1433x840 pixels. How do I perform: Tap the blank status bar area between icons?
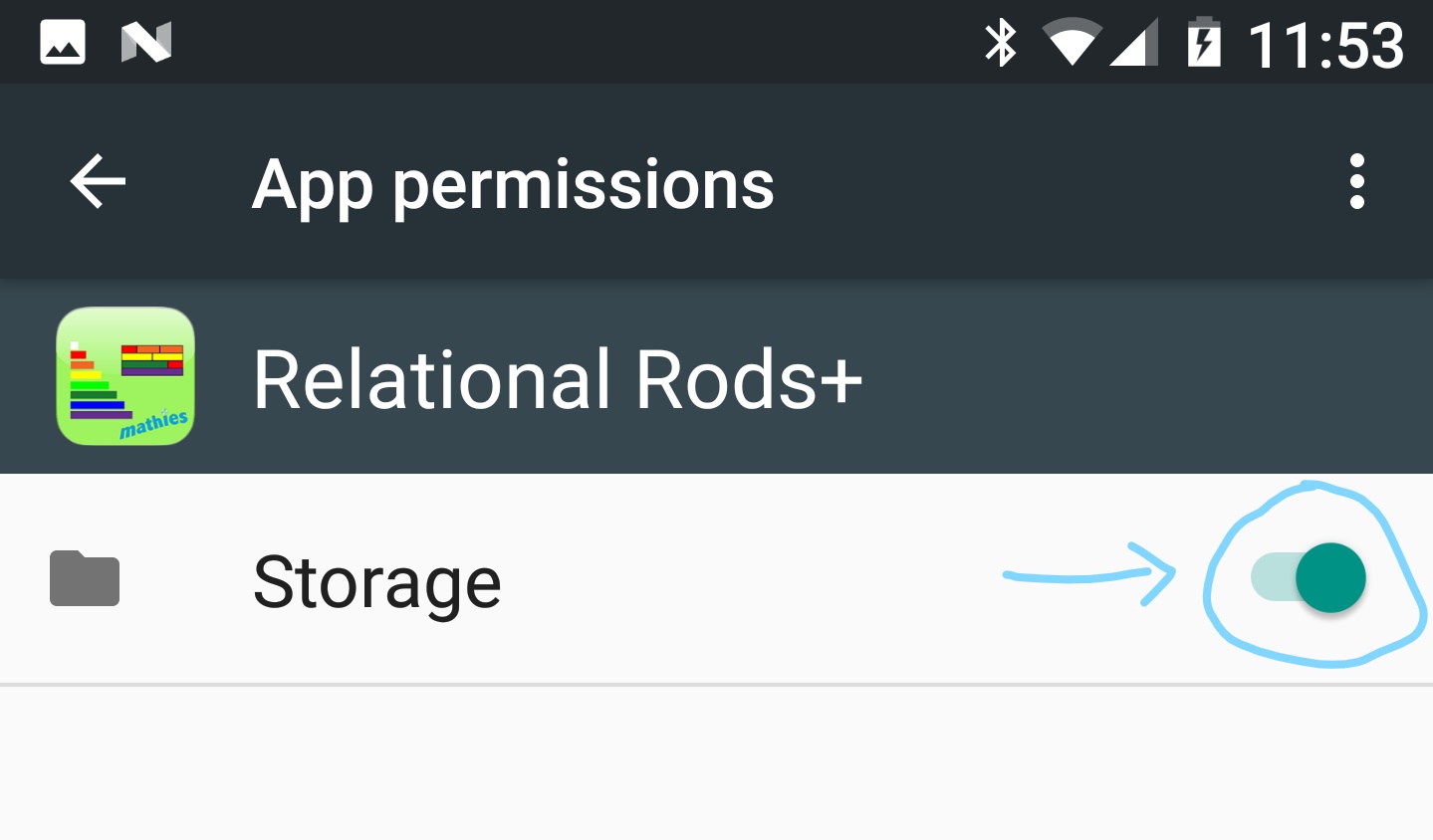click(x=578, y=43)
